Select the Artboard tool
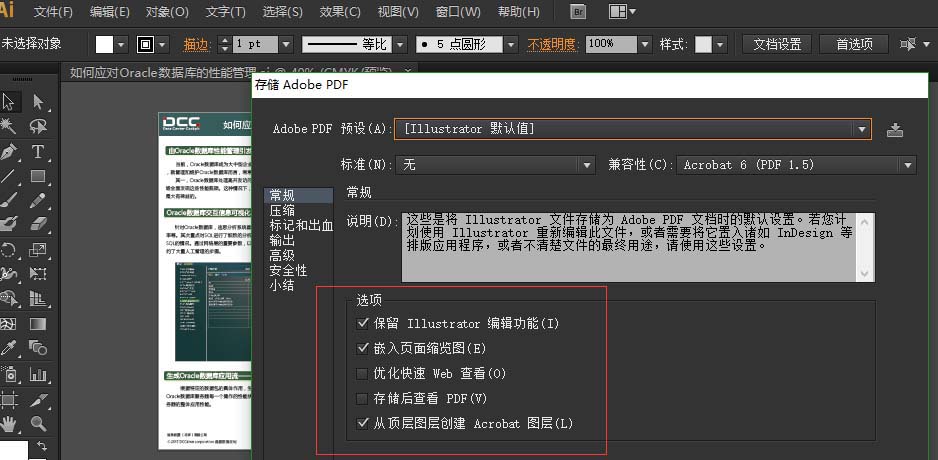Viewport: 938px width, 460px height. (x=8, y=400)
